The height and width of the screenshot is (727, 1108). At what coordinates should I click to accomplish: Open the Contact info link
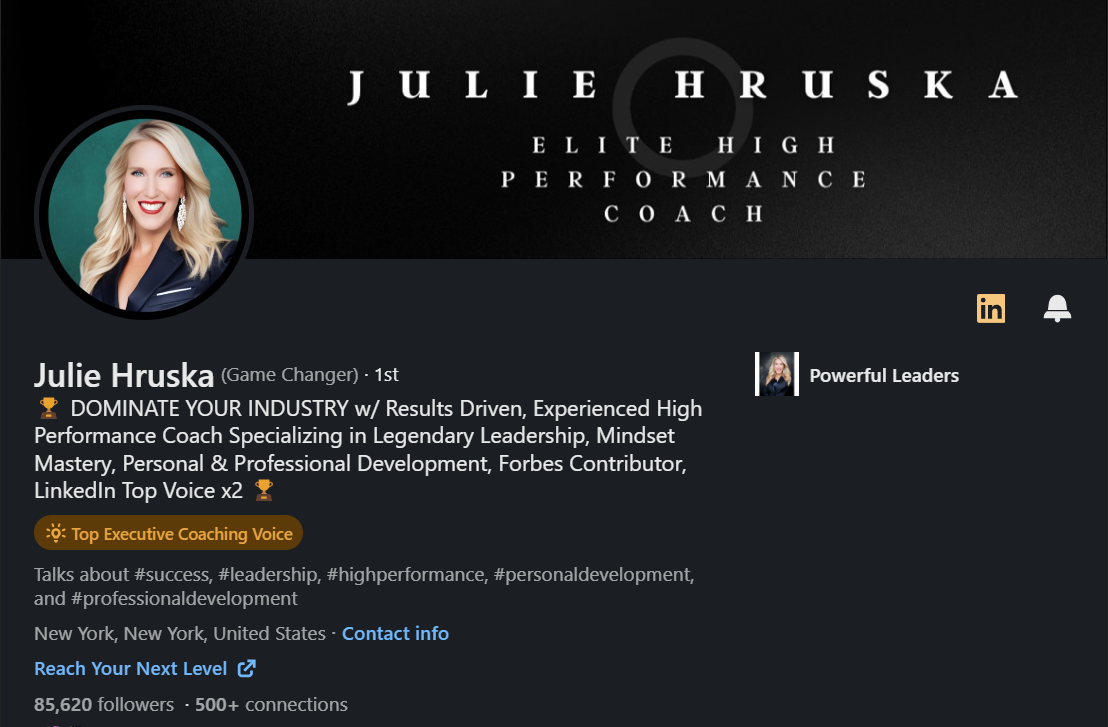[395, 633]
